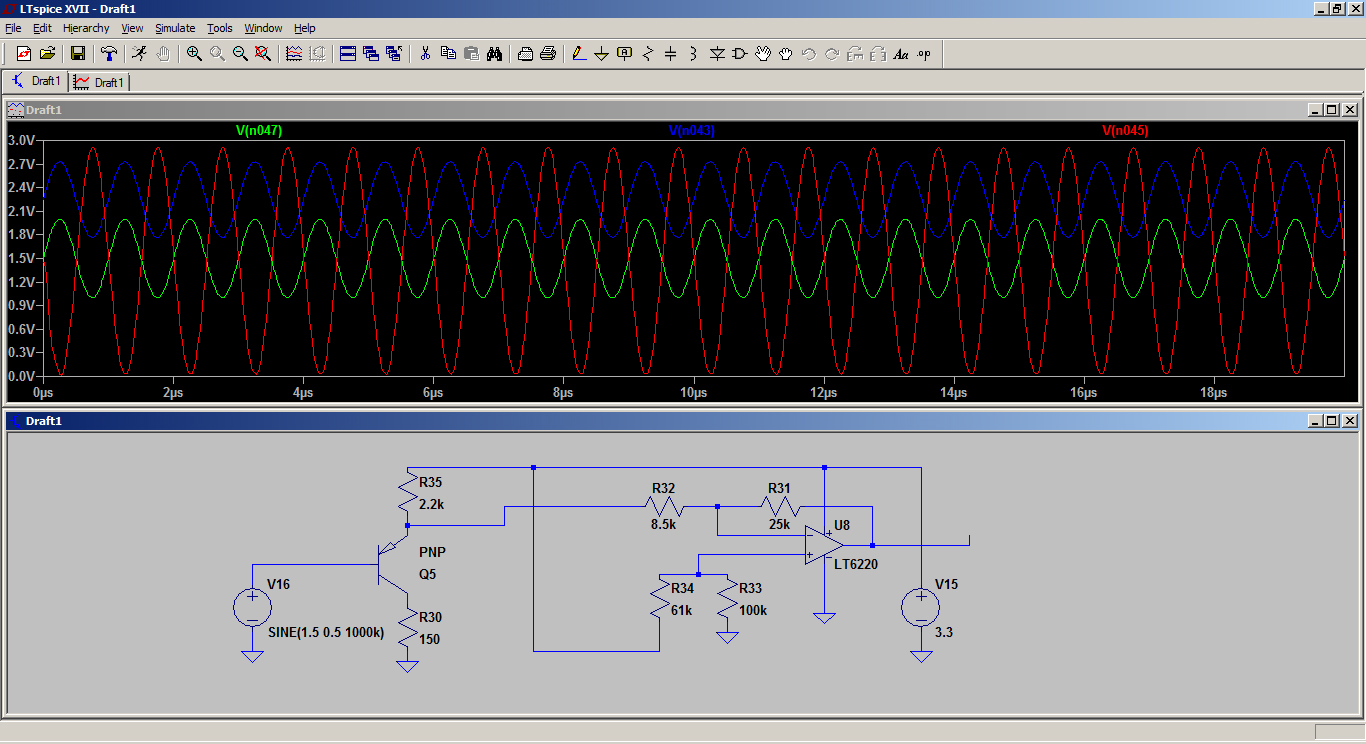Copy with the duplicate pages icon
The image size is (1366, 744).
pos(448,53)
